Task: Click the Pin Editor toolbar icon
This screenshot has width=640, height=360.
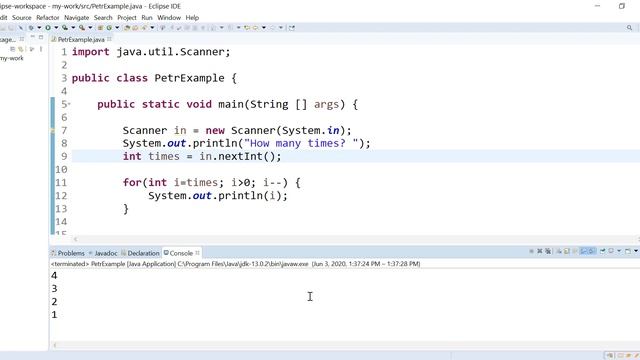Action: point(292,28)
